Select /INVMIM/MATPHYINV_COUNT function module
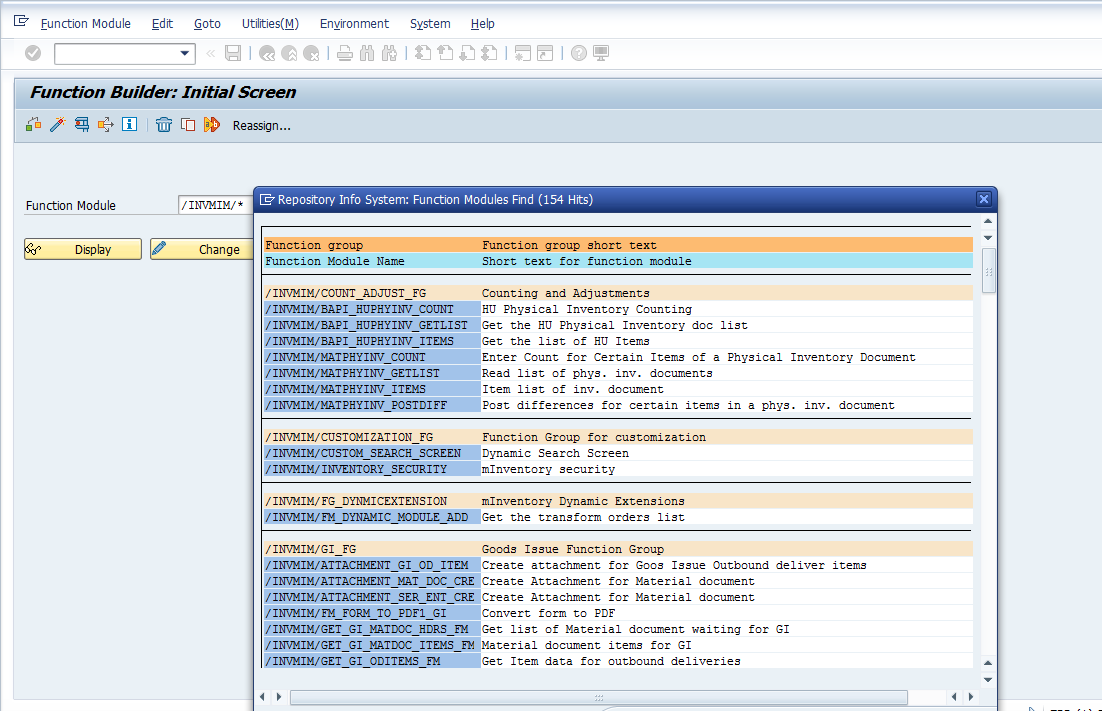This screenshot has height=711, width=1102. coord(345,357)
